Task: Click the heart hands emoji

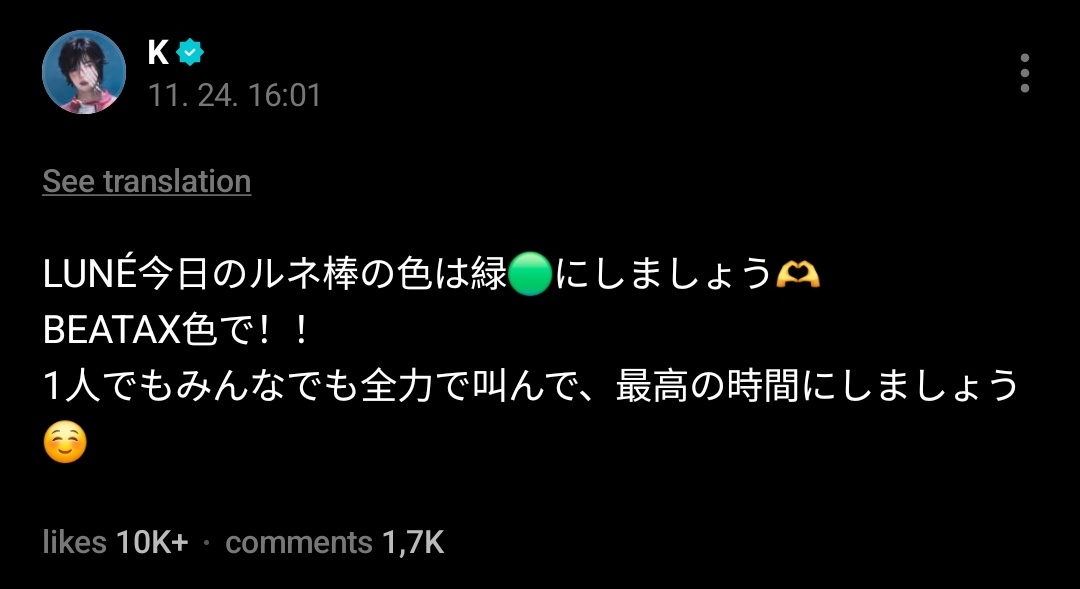Action: [x=798, y=274]
